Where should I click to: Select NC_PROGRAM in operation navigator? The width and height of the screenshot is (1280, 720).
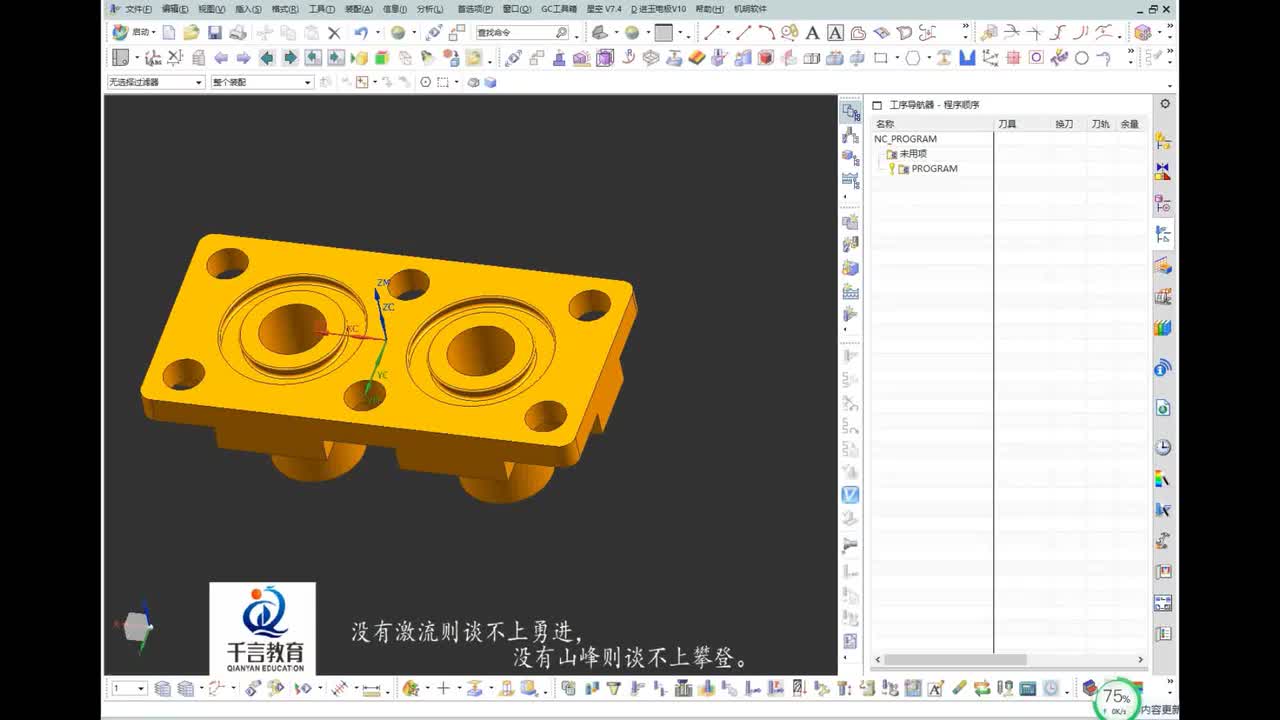[x=905, y=139]
